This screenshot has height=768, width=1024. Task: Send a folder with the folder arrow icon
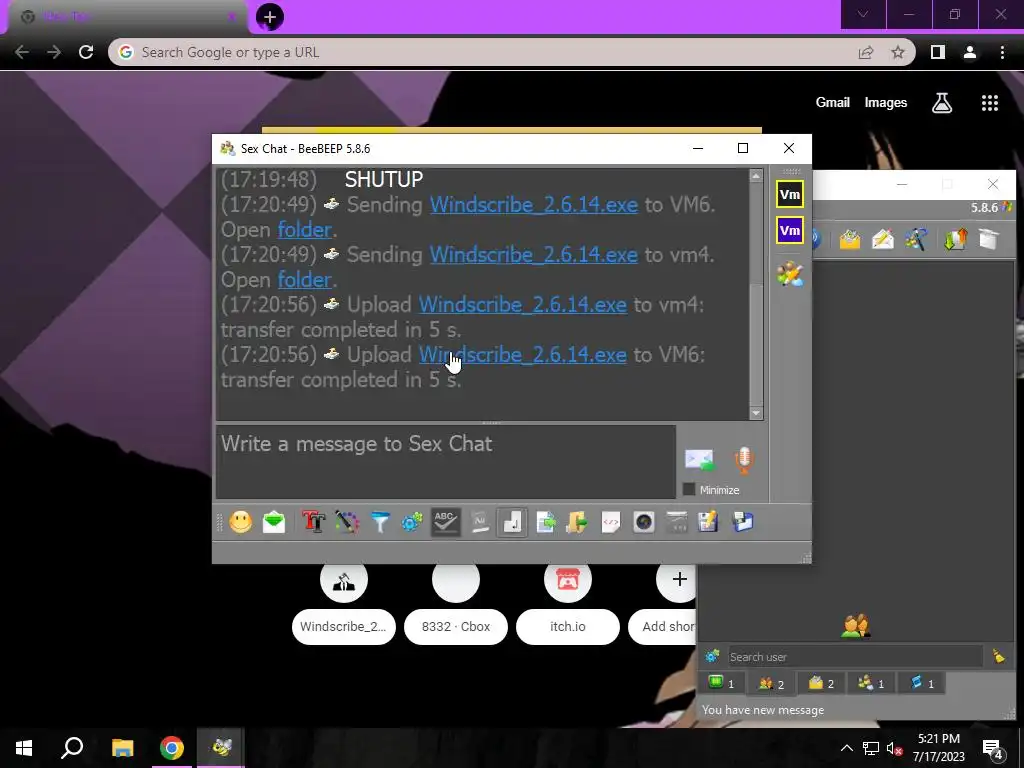pos(577,522)
